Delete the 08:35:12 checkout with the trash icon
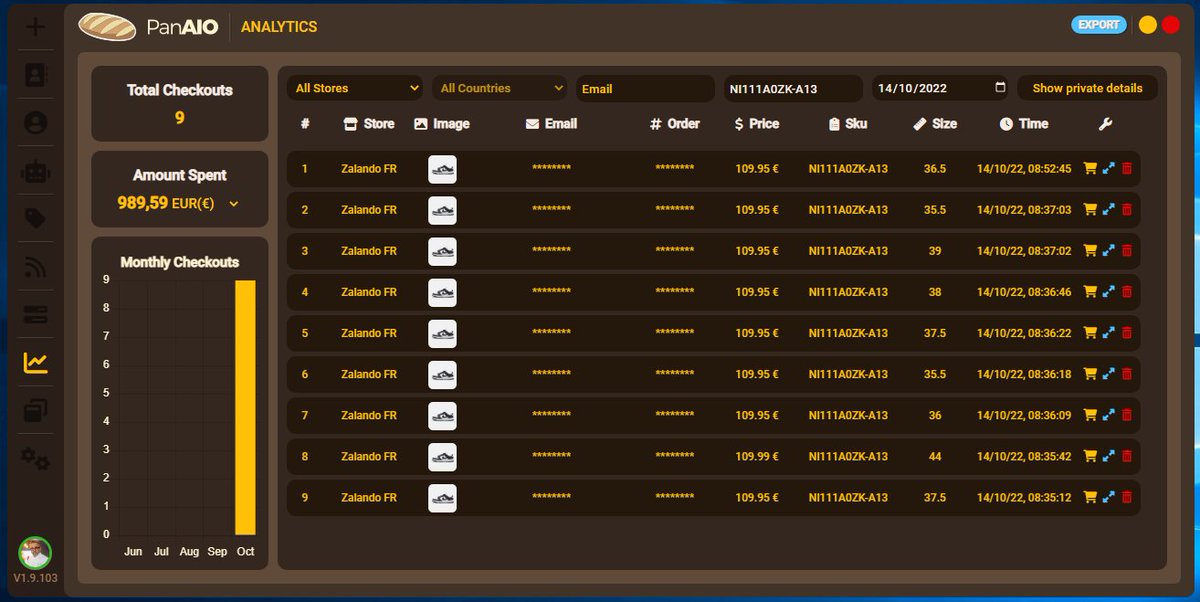This screenshot has width=1200, height=602. click(1126, 497)
